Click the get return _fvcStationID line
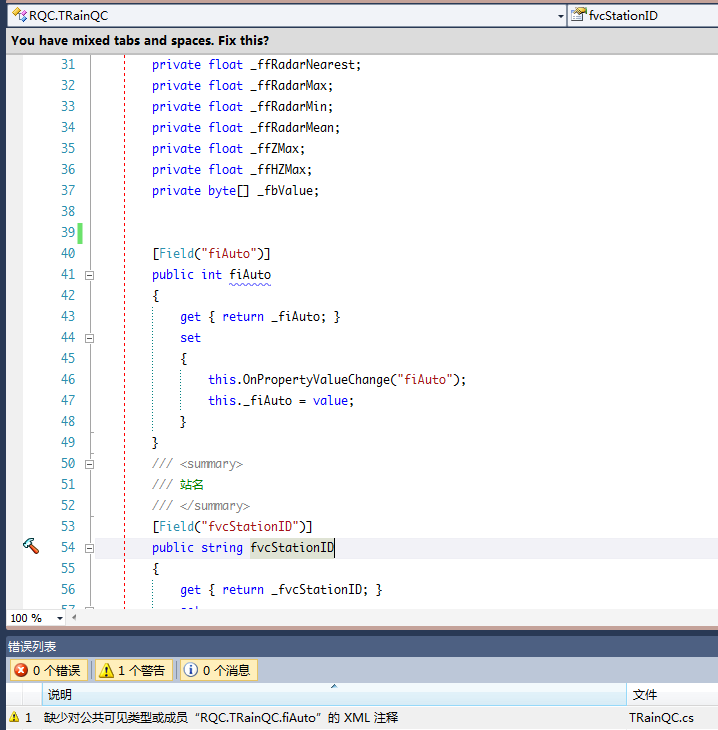The height and width of the screenshot is (730, 718). coord(281,589)
